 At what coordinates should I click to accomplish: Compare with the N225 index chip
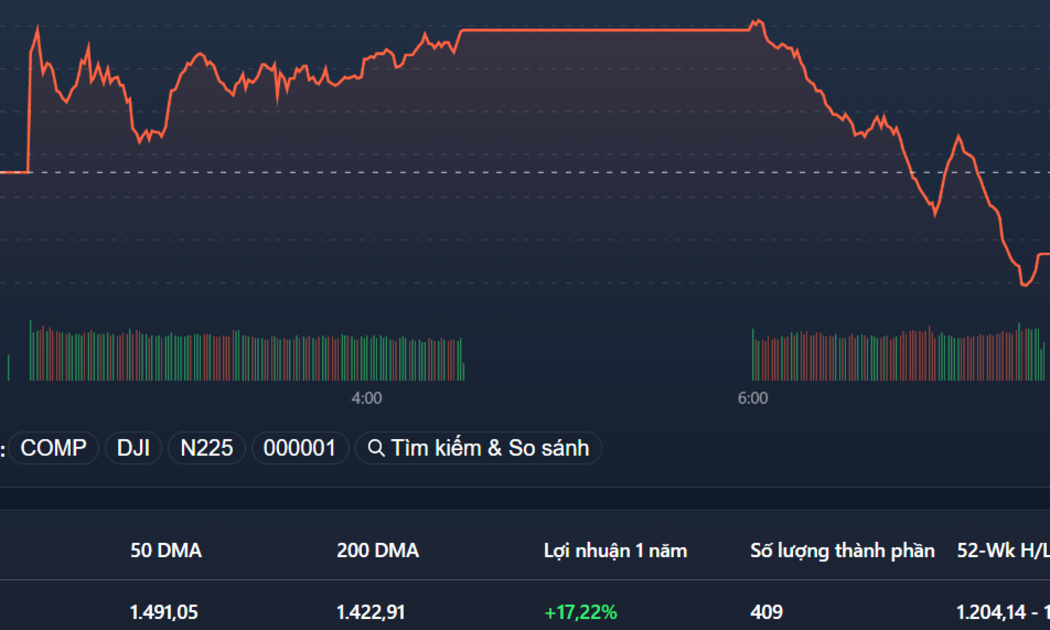[x=206, y=448]
